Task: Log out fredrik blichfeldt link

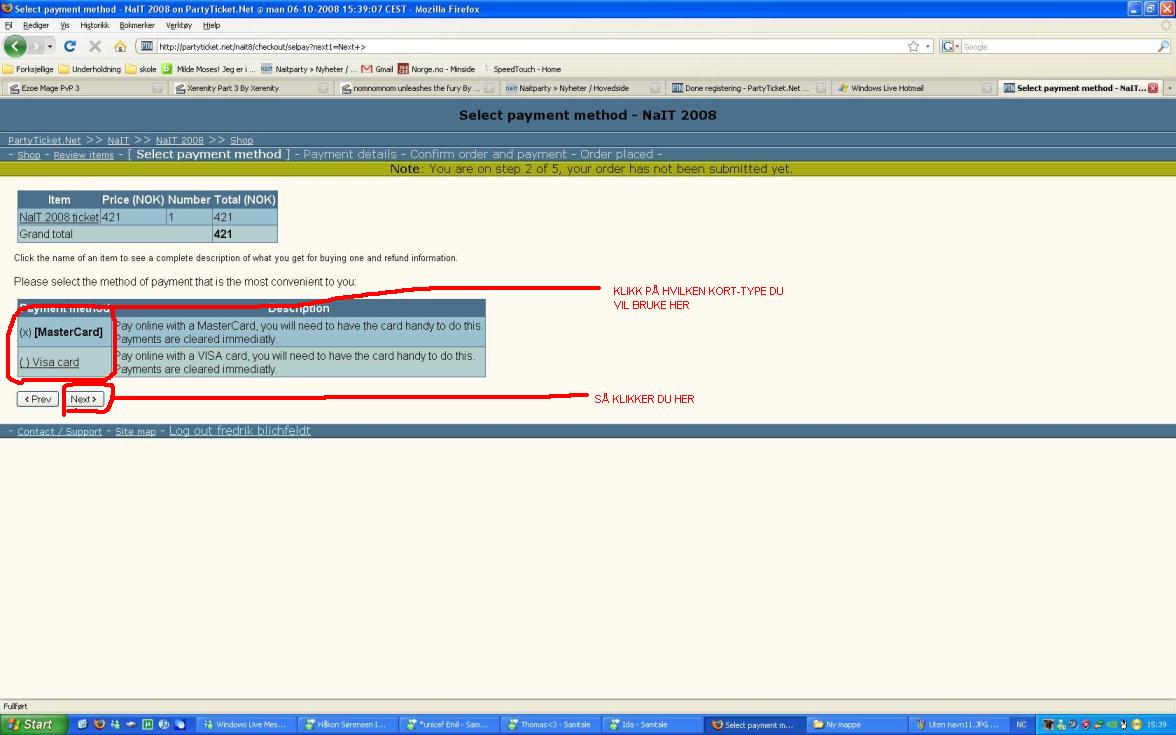Action: pos(239,430)
